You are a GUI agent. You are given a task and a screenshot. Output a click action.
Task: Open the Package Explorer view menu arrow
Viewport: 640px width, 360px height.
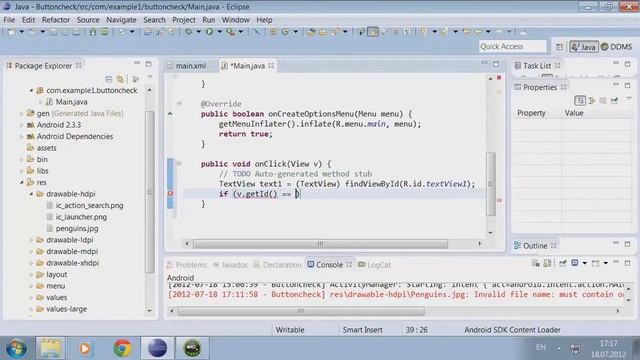tap(150, 77)
